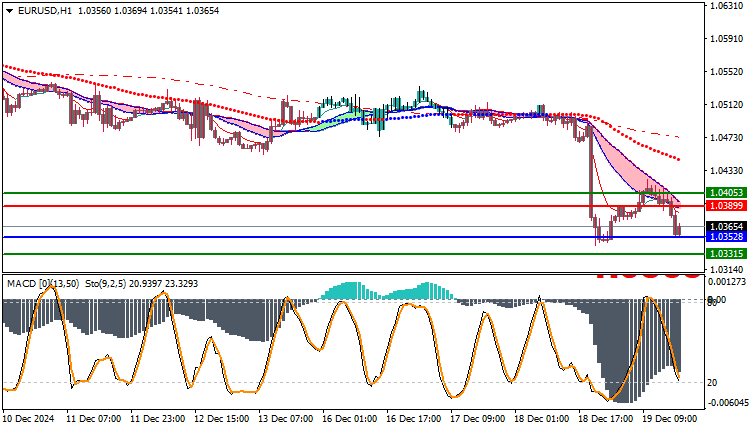Click the stochastic 20 level label
750x430 pixels.
[x=712, y=383]
